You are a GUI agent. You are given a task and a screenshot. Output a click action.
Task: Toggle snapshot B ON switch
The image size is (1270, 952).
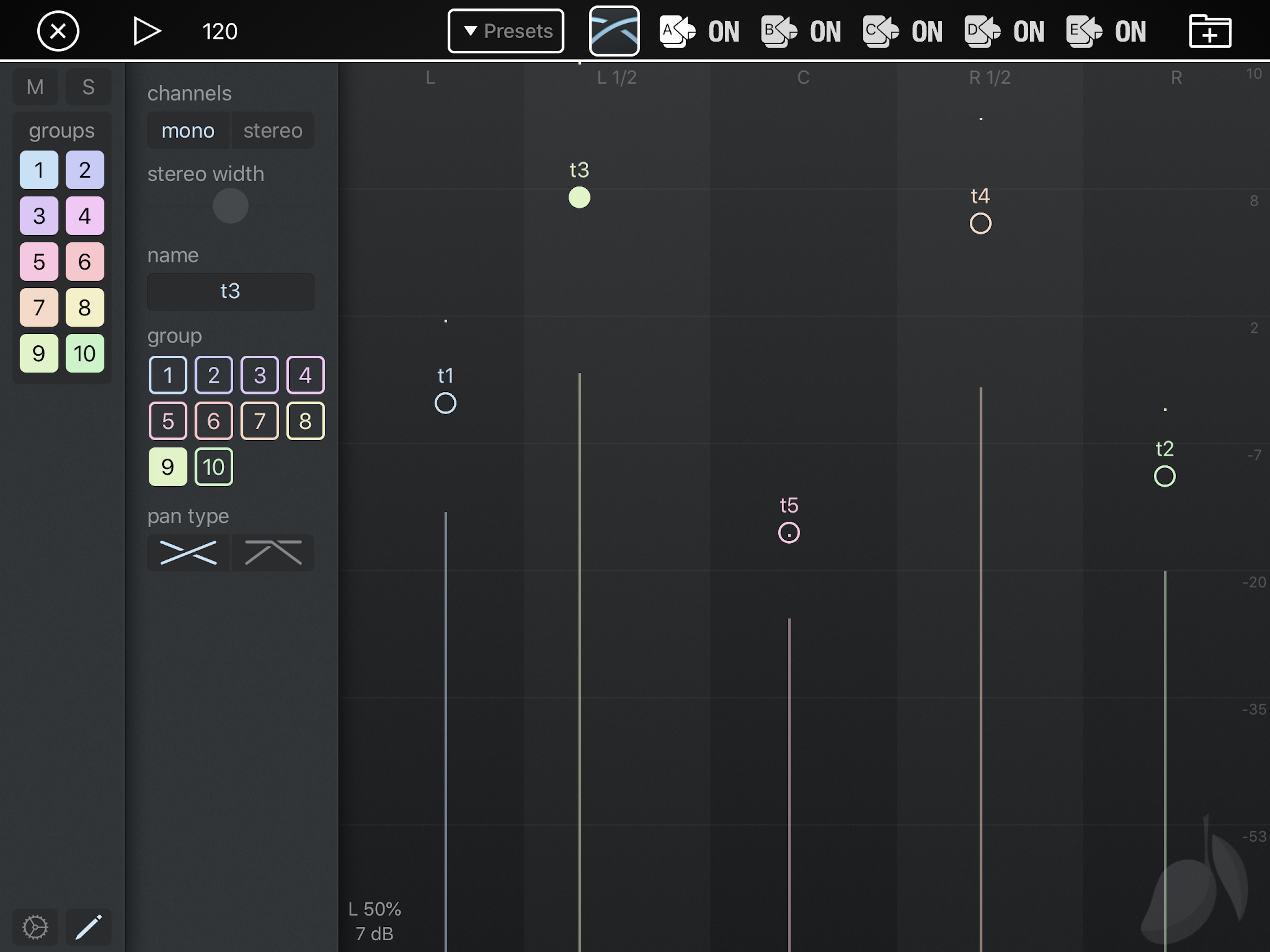tap(825, 31)
